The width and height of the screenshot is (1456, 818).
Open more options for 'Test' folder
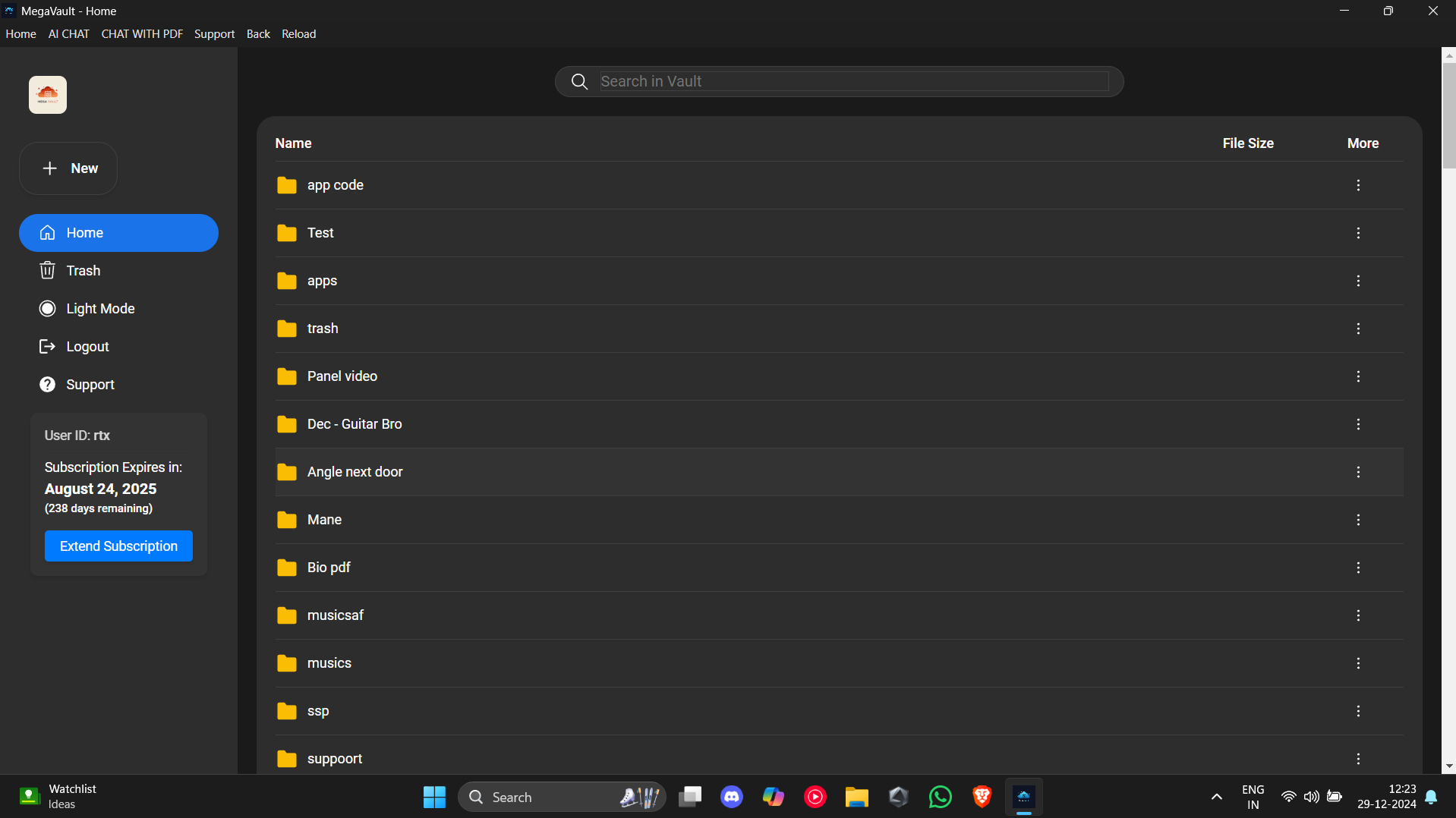tap(1357, 233)
